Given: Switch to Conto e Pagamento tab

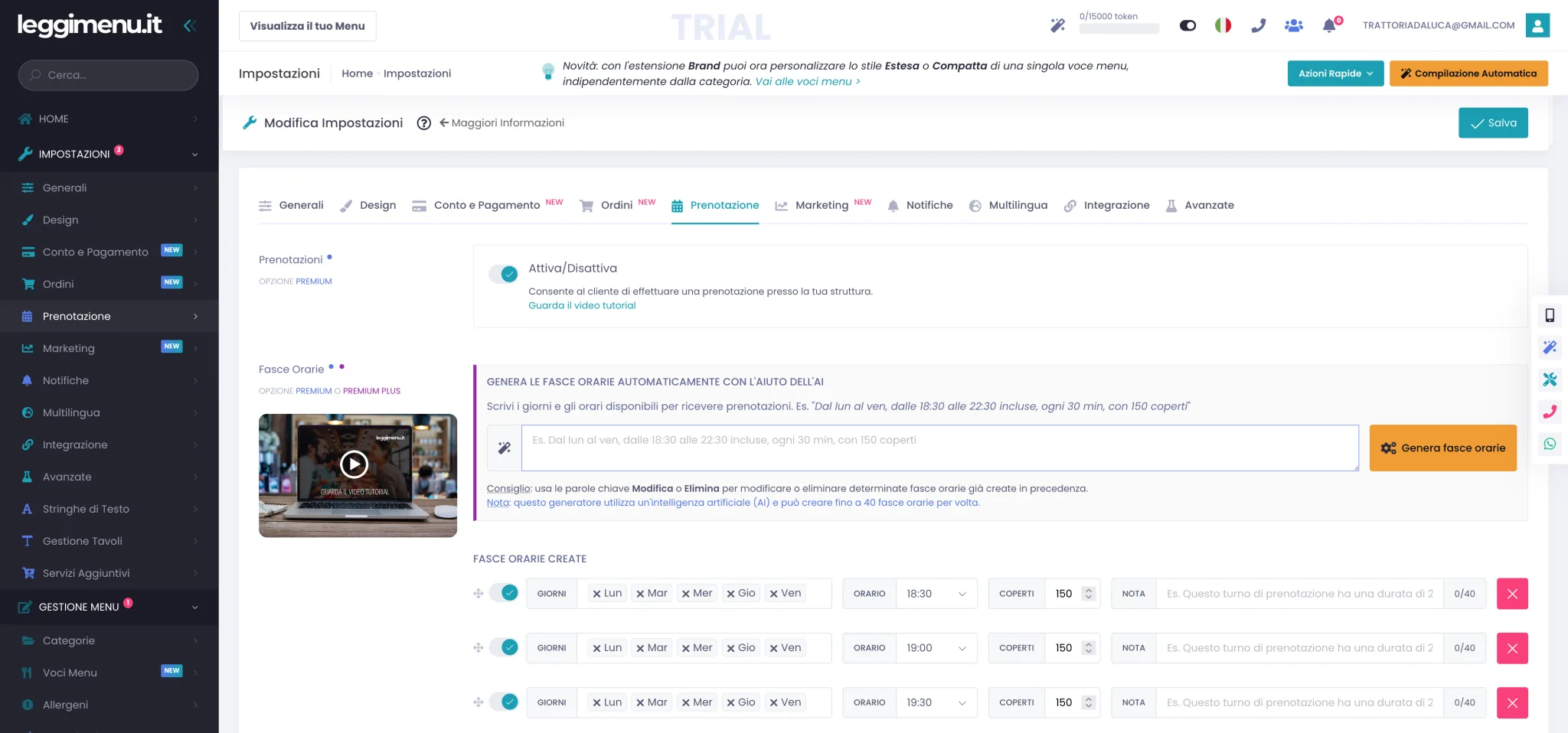Looking at the screenshot, I should coord(487,205).
